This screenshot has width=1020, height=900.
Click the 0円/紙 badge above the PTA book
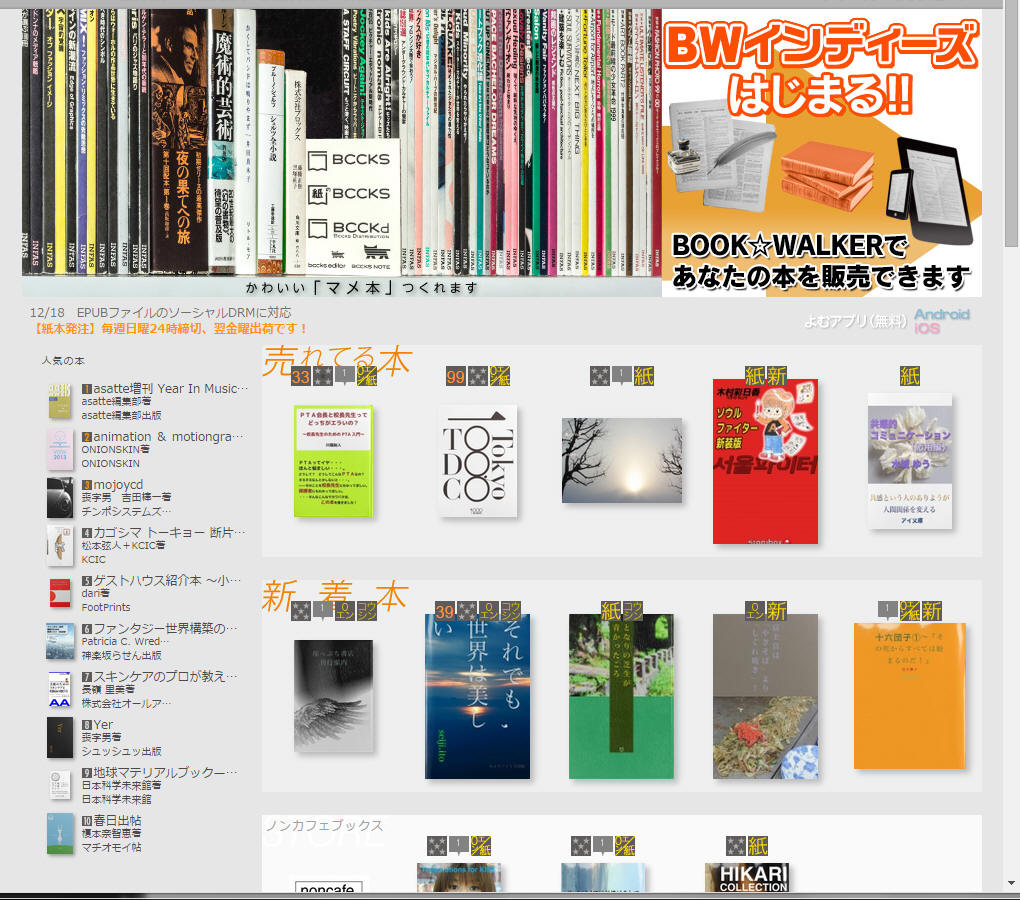367,376
